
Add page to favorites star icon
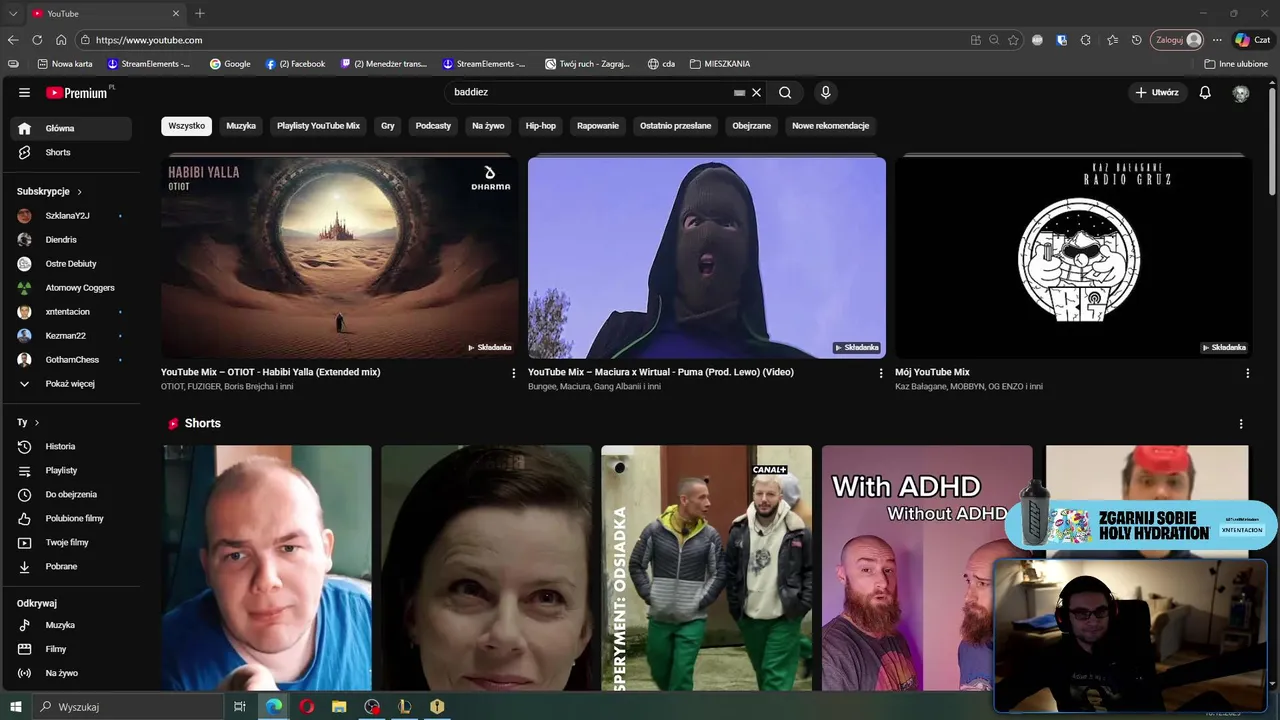pos(1013,40)
